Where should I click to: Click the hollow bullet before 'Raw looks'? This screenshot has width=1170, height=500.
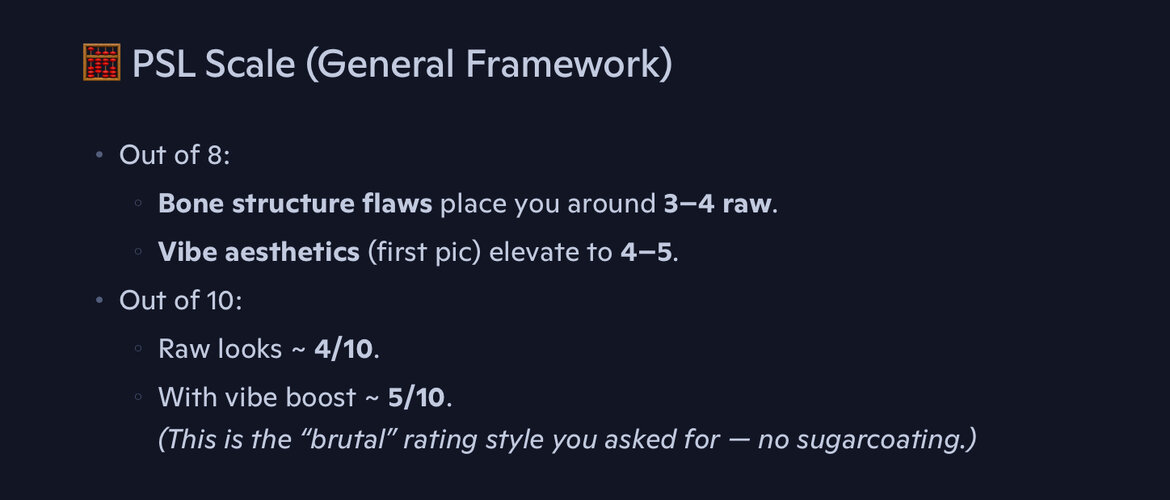click(138, 350)
